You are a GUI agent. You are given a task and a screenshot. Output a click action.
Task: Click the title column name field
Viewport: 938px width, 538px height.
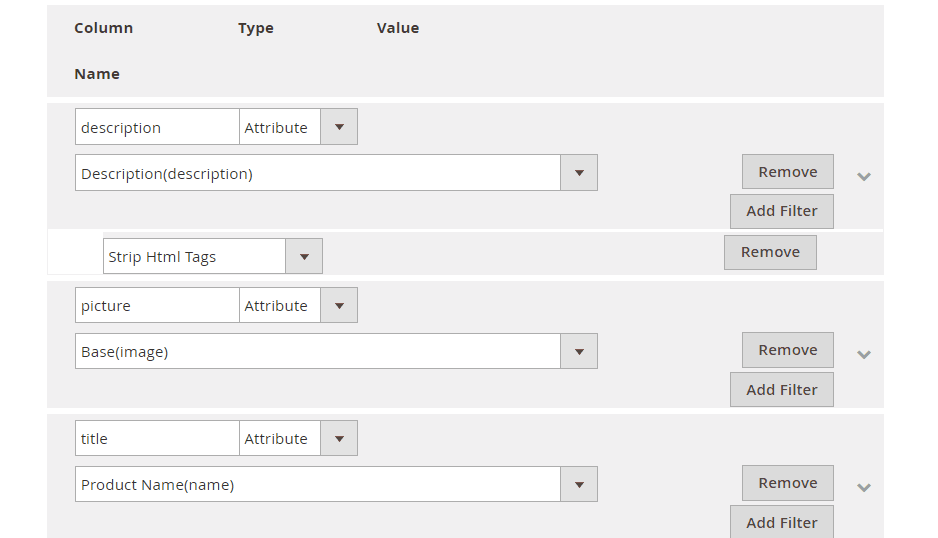pyautogui.click(x=157, y=438)
